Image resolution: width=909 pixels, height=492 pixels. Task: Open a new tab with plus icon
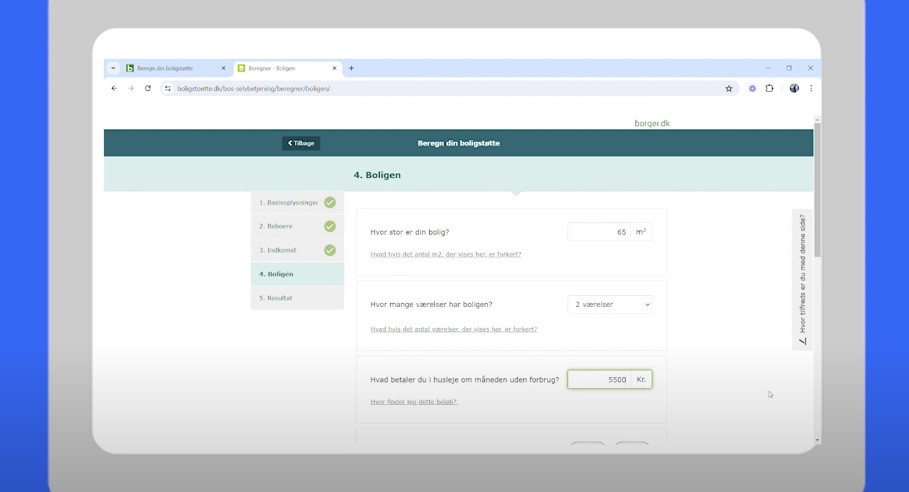pyautogui.click(x=351, y=68)
